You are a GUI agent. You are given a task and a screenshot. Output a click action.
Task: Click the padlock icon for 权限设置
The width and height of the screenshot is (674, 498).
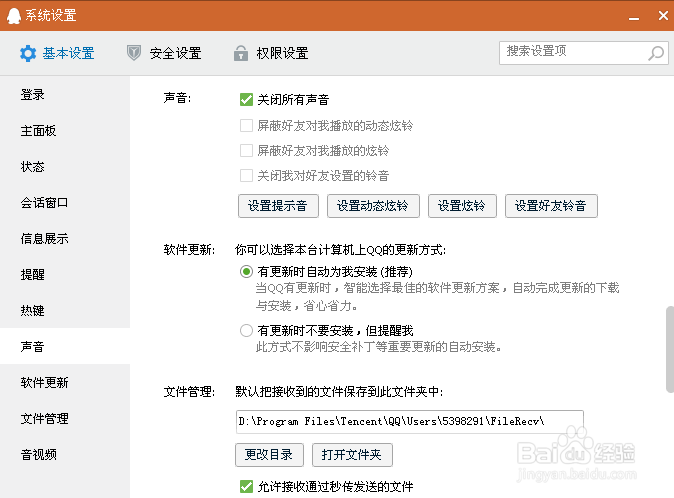pyautogui.click(x=241, y=53)
